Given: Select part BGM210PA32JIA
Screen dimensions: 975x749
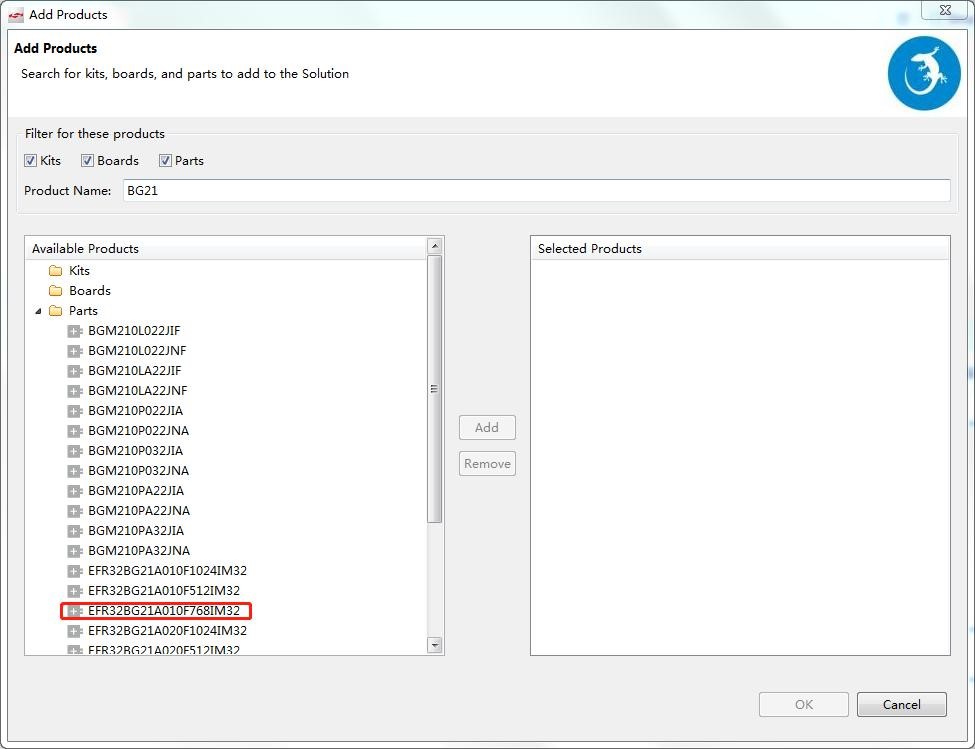Looking at the screenshot, I should coord(136,530).
